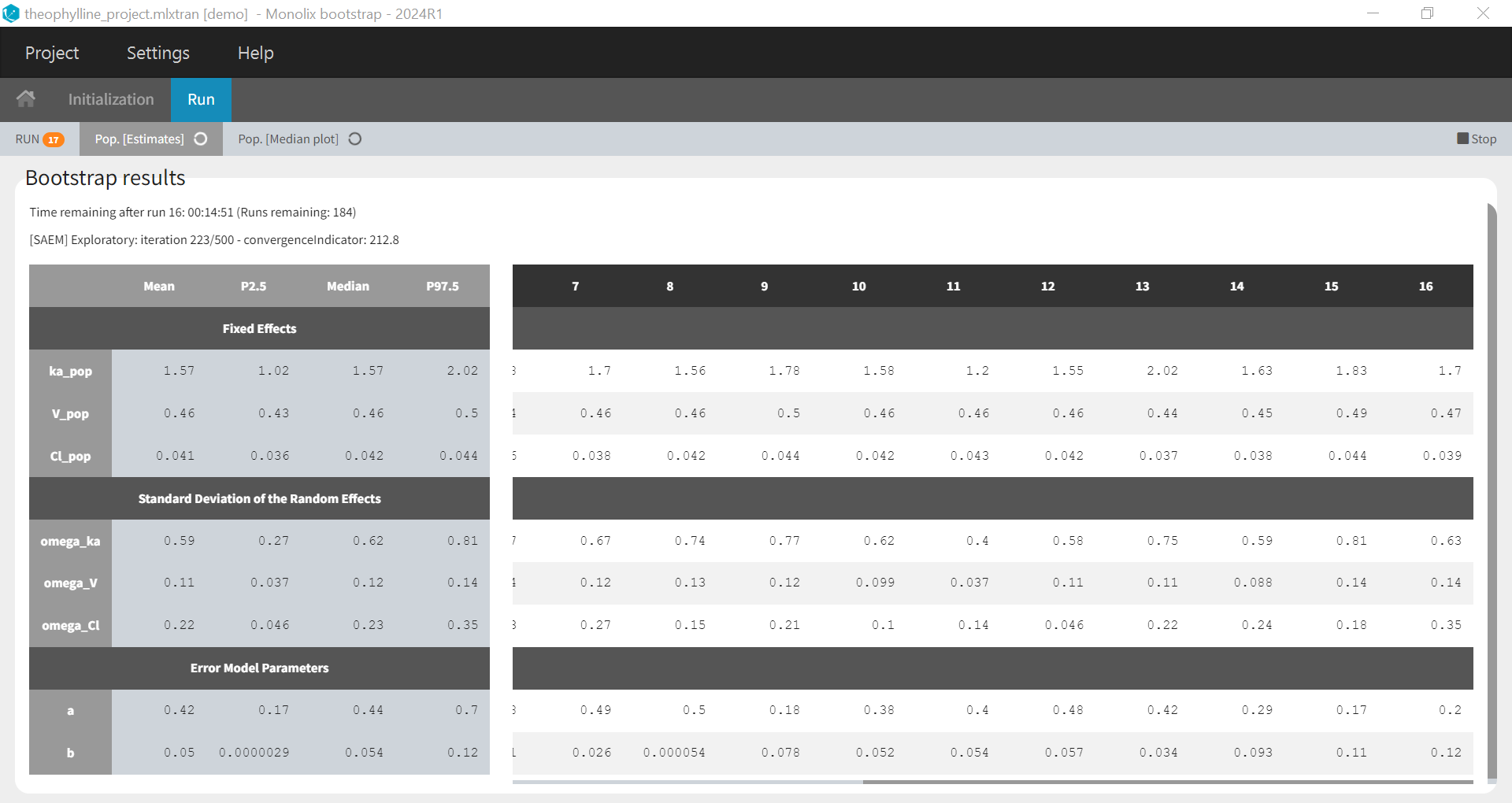Stop the running bootstrap
Viewport: 1512px width, 803px height.
(1477, 139)
